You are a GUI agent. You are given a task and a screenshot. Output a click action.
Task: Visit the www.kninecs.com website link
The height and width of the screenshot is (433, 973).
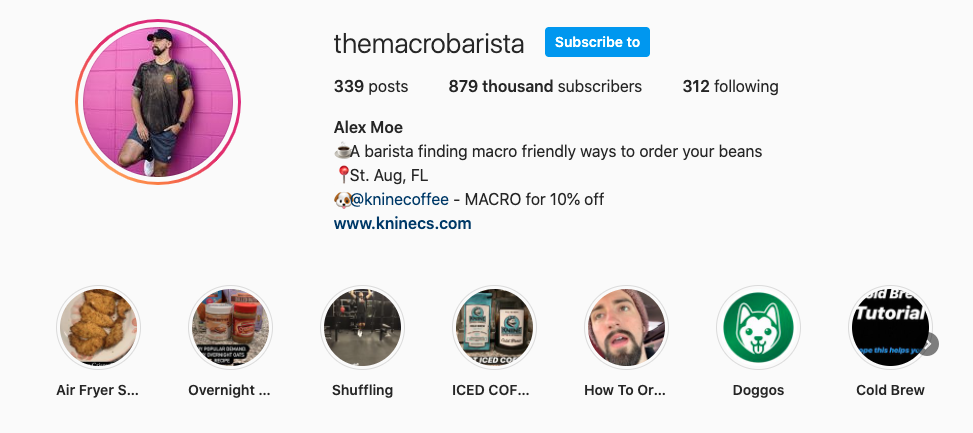click(x=403, y=223)
